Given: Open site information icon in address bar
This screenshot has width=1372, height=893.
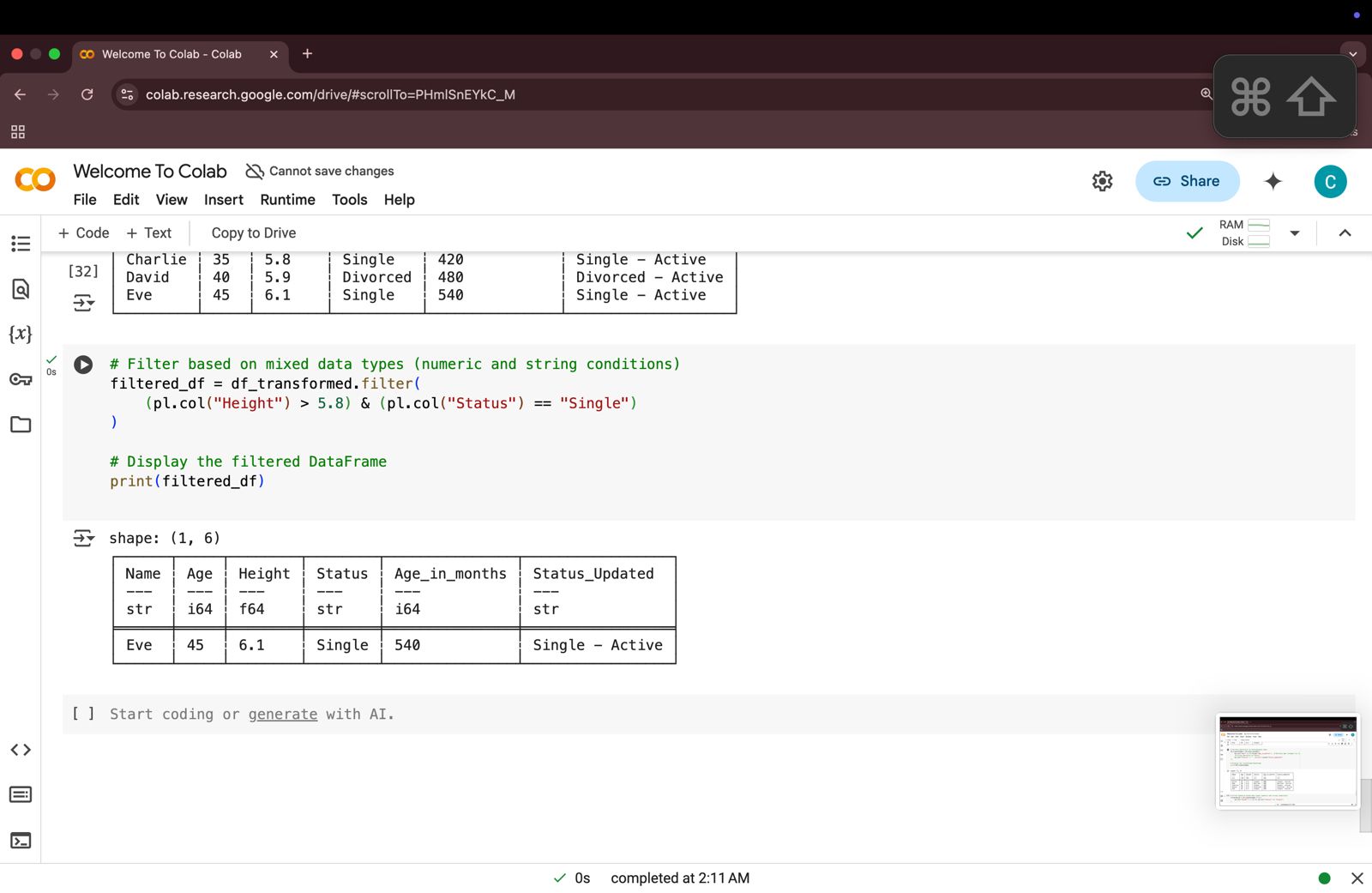Looking at the screenshot, I should pyautogui.click(x=127, y=94).
